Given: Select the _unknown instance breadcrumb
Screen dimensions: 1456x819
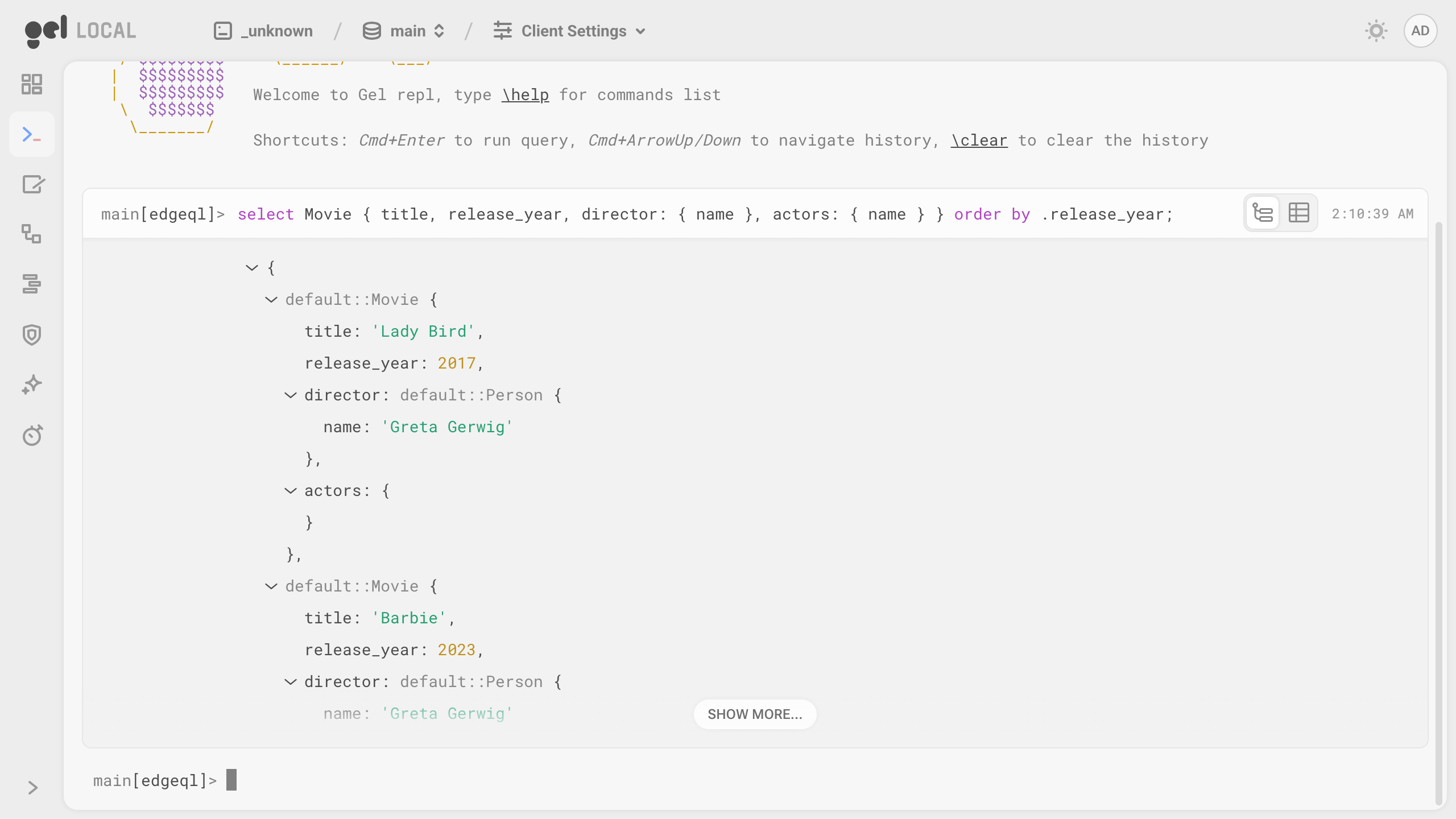Looking at the screenshot, I should tap(263, 31).
